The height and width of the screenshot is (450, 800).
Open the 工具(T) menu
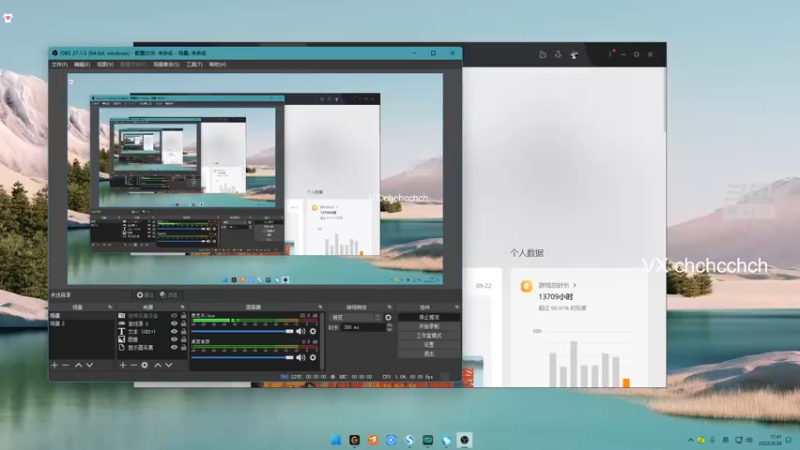[x=194, y=65]
